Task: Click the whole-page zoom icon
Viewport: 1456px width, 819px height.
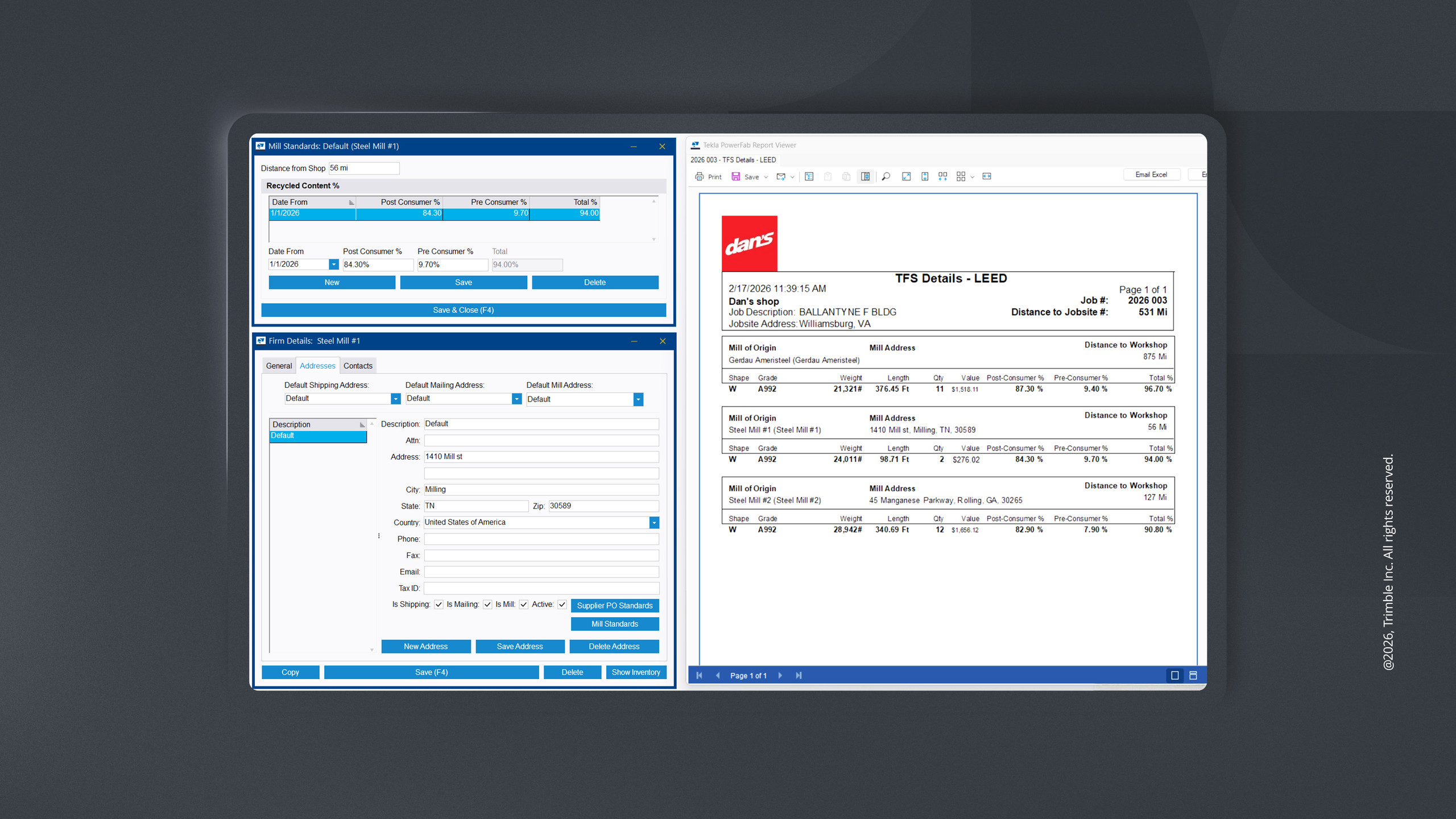Action: click(x=906, y=176)
